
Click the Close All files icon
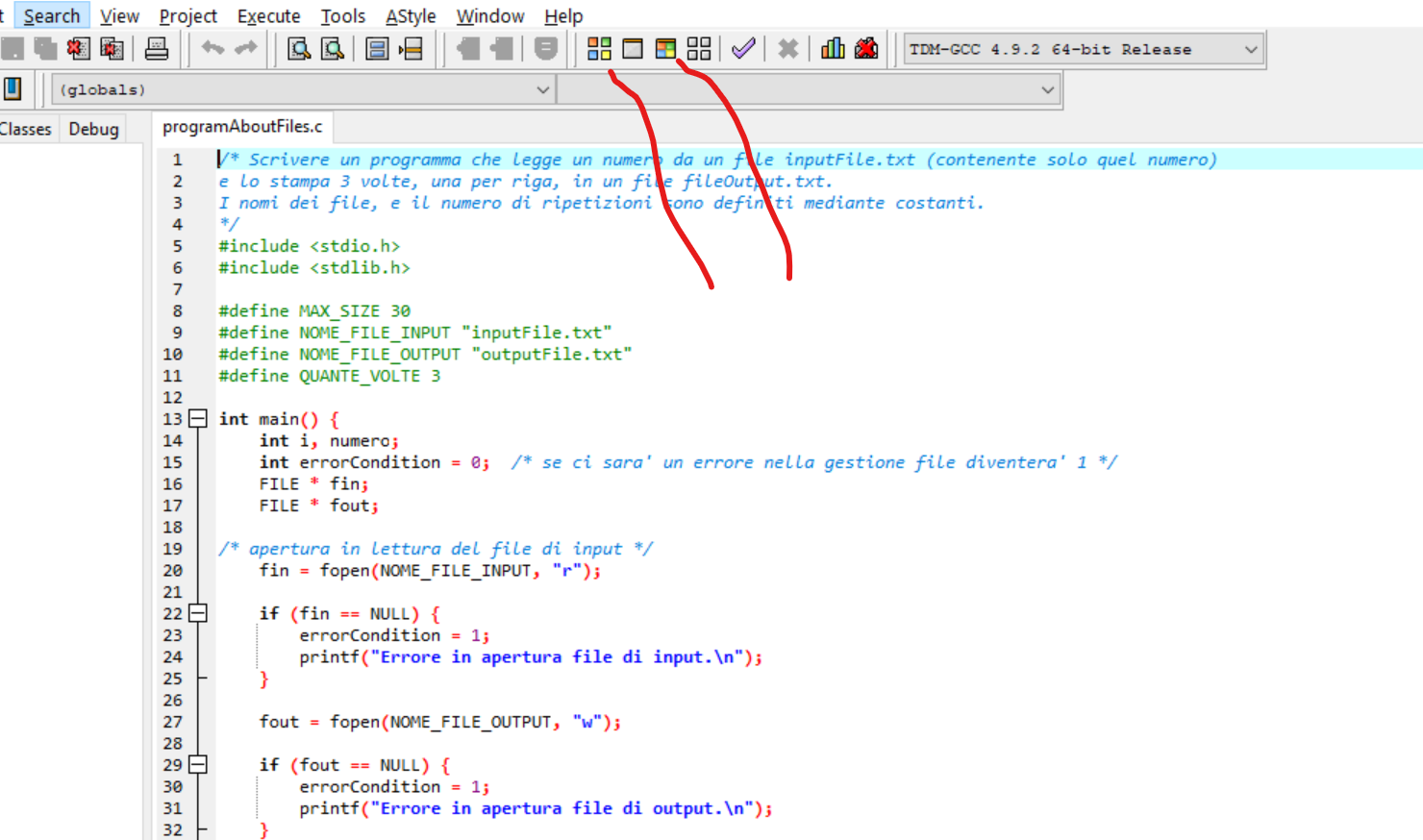click(112, 49)
